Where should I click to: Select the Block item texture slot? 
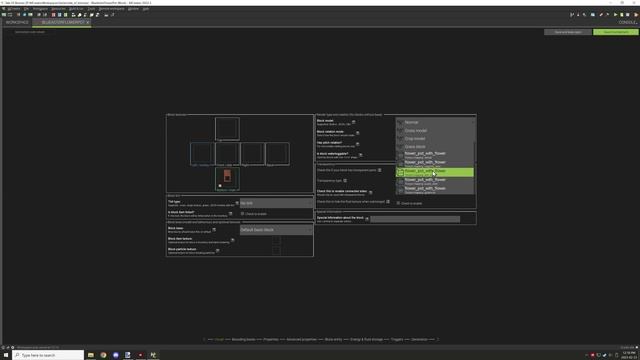(276, 240)
